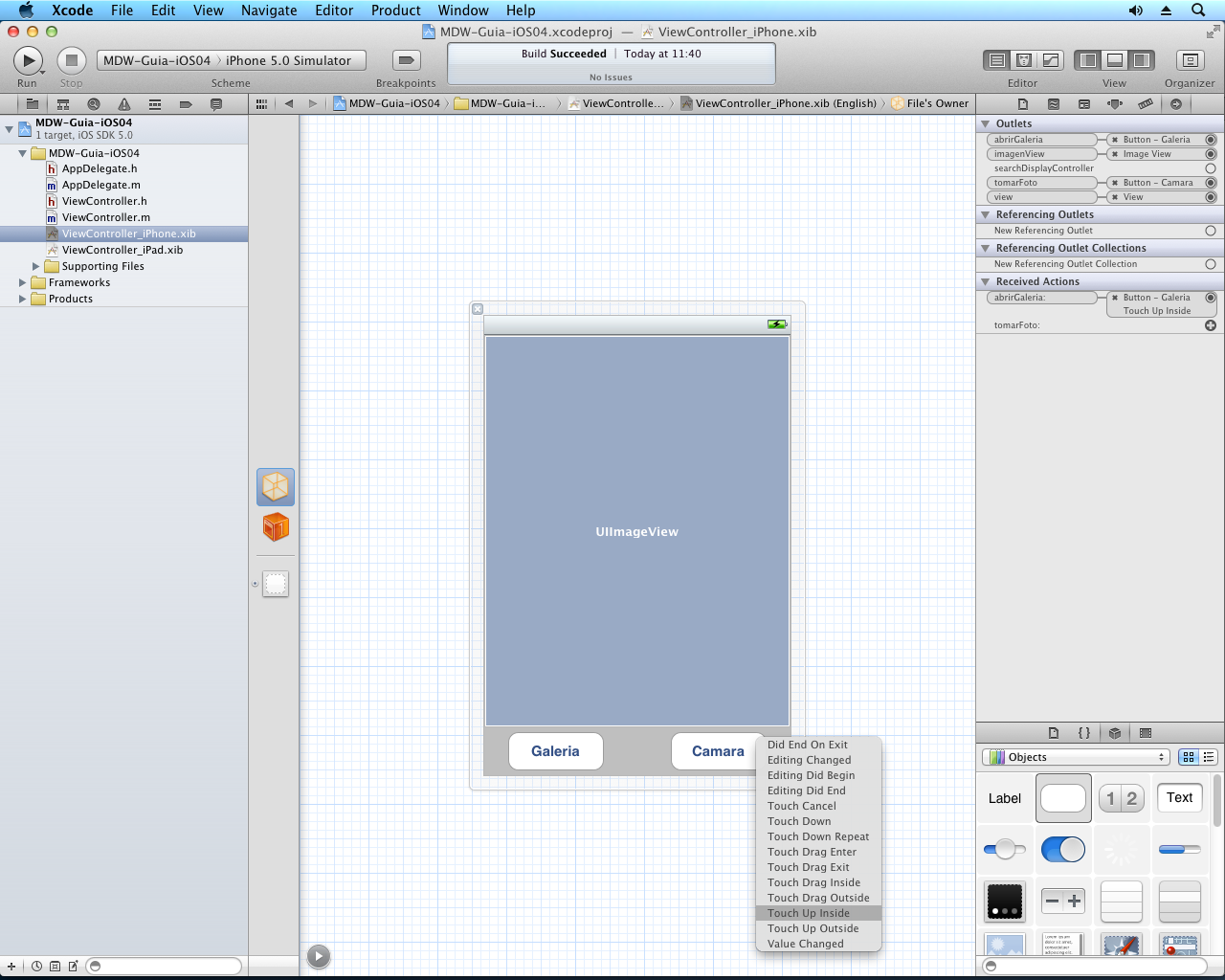Click the New Referencing Outlet circle
Image resolution: width=1225 pixels, height=980 pixels.
tap(1211, 231)
